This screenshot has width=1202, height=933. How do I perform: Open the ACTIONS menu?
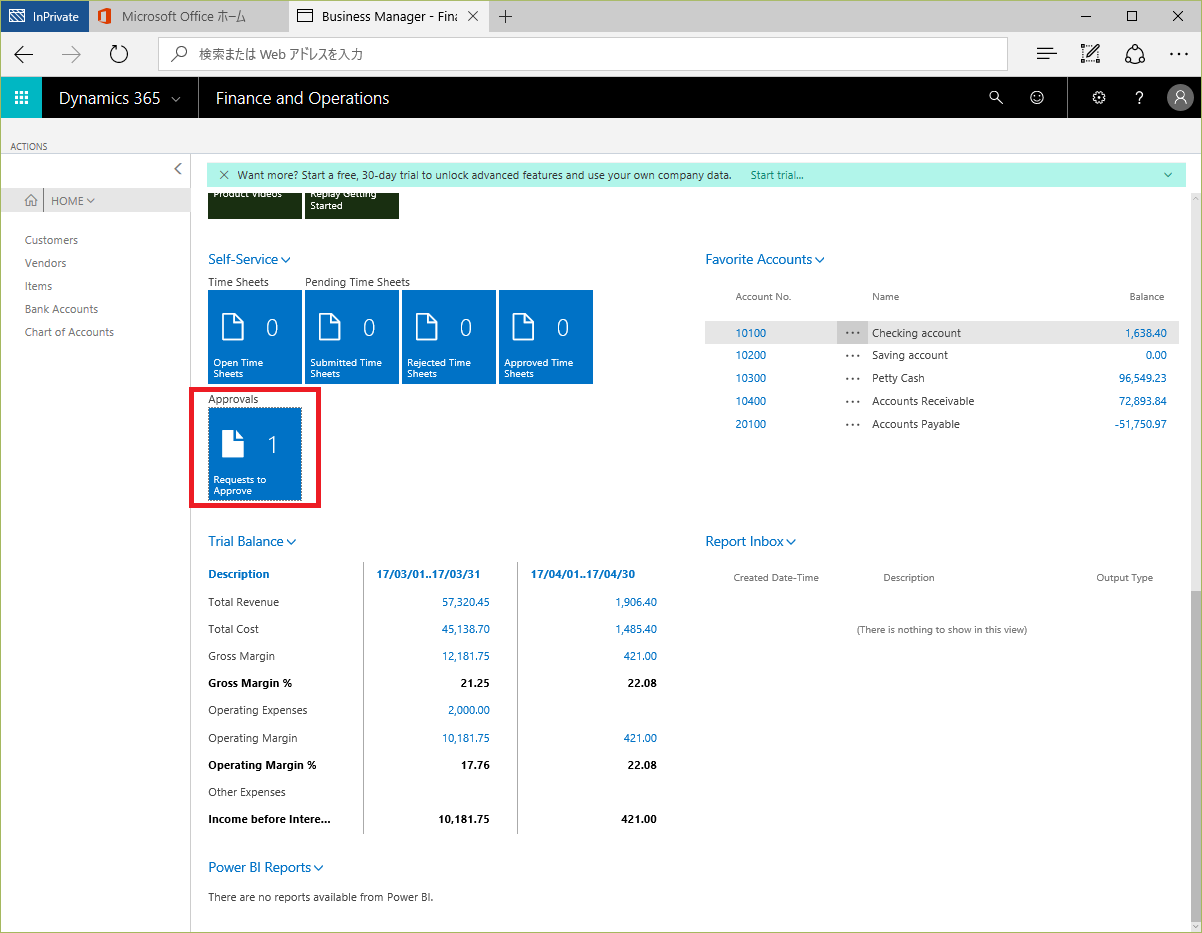tap(29, 146)
